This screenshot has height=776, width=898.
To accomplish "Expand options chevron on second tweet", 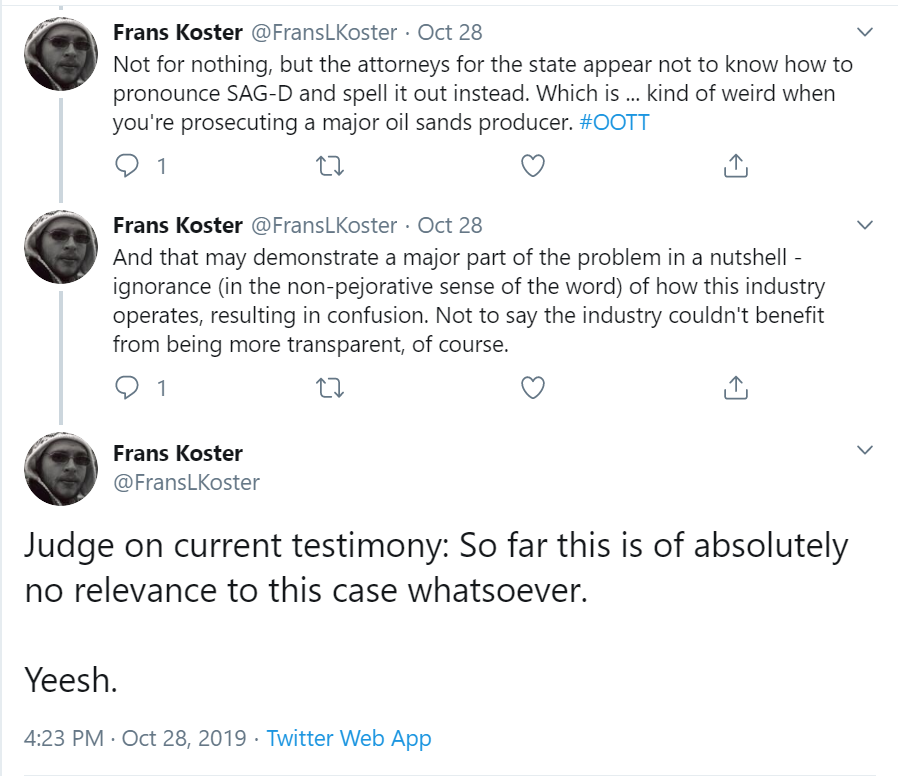I will coord(866,224).
